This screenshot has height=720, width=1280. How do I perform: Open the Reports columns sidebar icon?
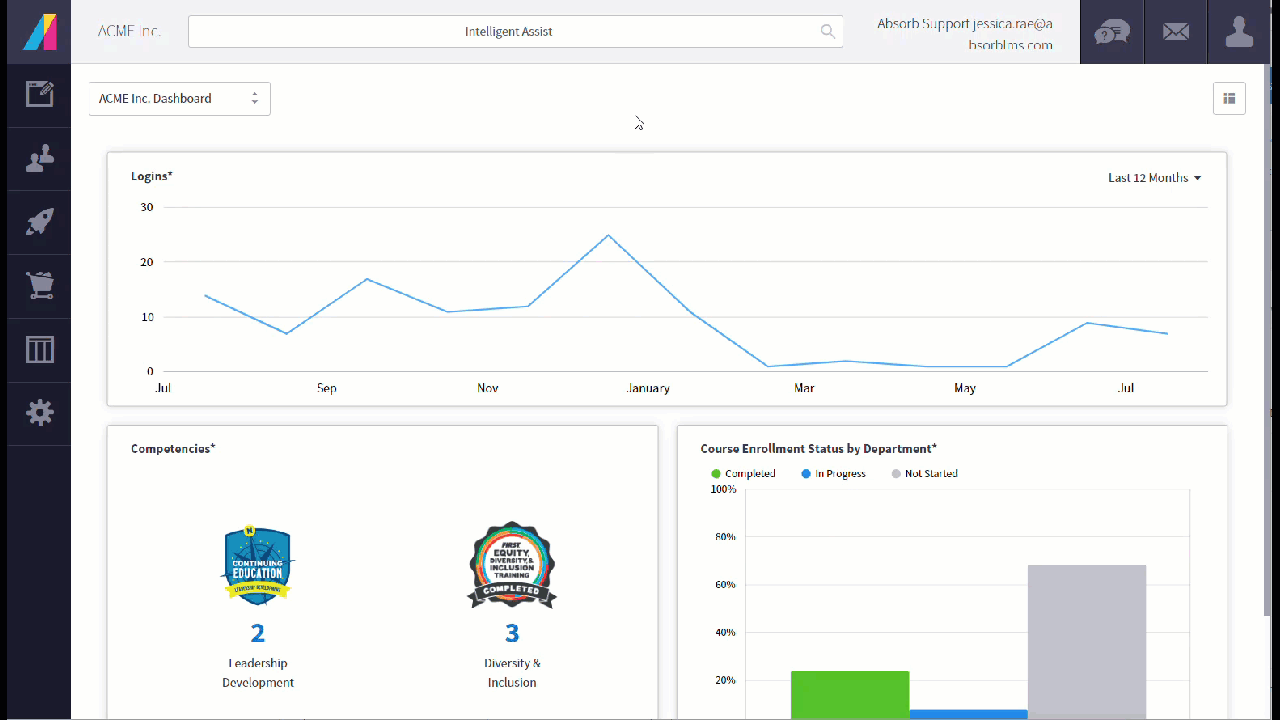tap(39, 350)
